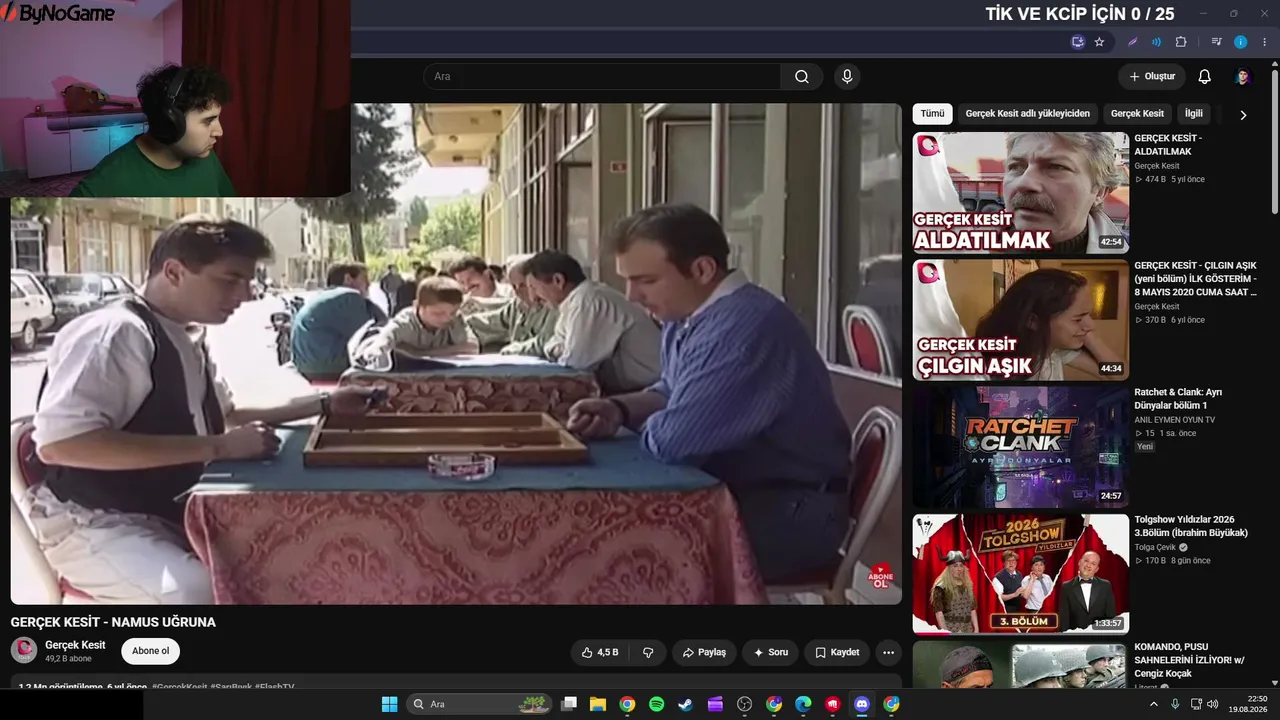Select the Tümü filter chip
Viewport: 1280px width, 720px height.
coord(932,114)
